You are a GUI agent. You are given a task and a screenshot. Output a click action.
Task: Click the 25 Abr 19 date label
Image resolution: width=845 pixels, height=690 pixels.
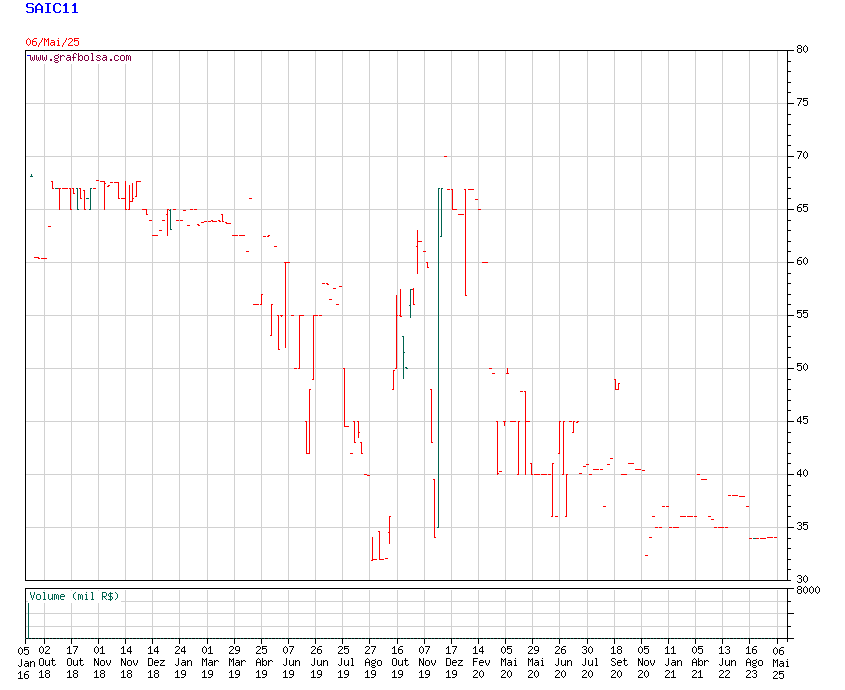click(x=262, y=663)
